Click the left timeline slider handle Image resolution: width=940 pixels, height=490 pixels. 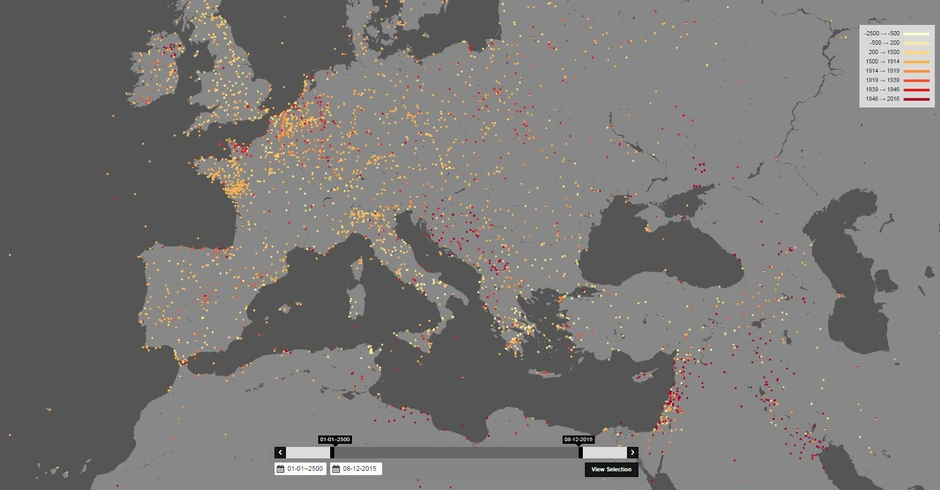click(332, 452)
